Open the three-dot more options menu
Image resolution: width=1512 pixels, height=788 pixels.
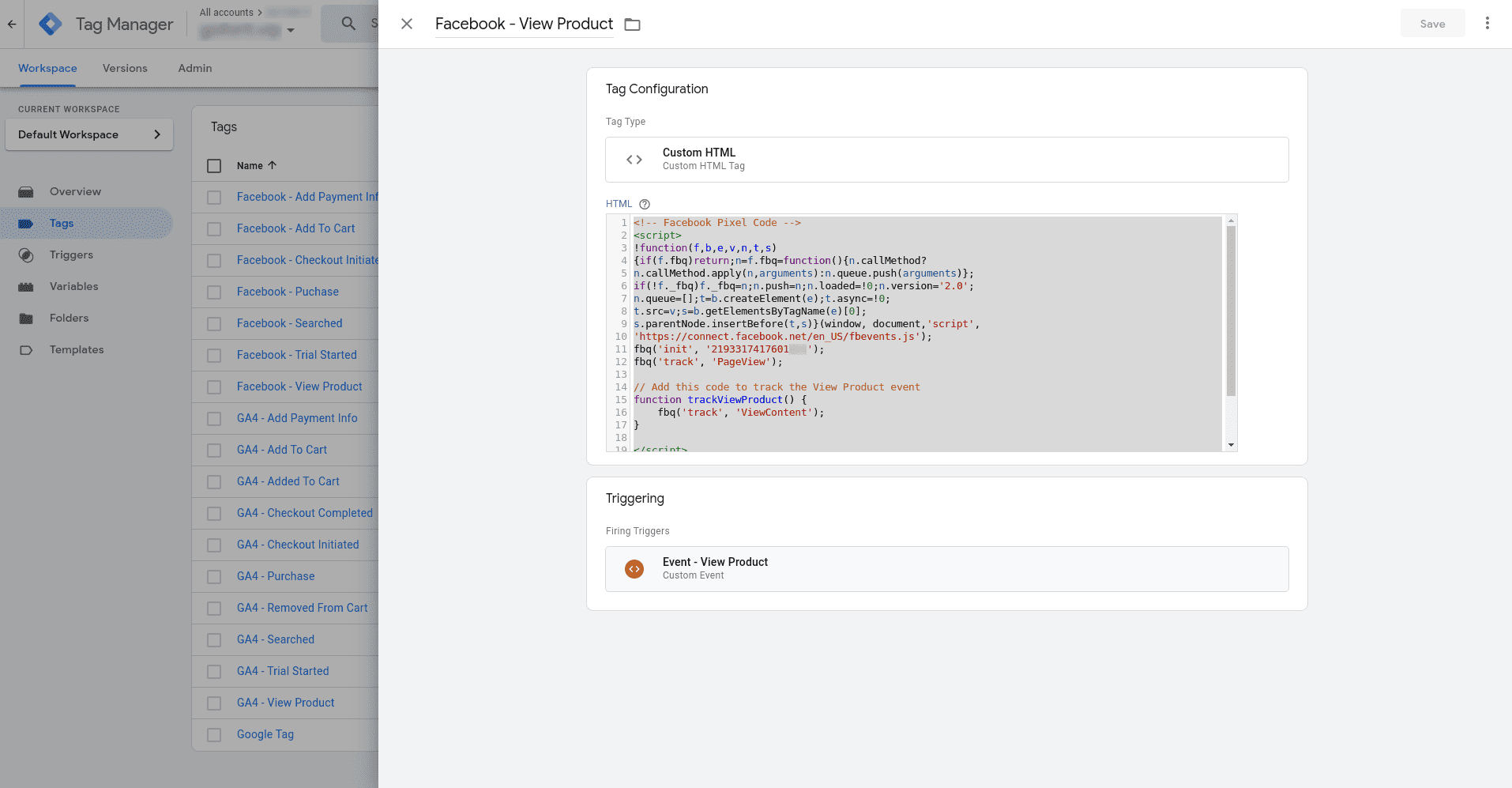coord(1487,24)
